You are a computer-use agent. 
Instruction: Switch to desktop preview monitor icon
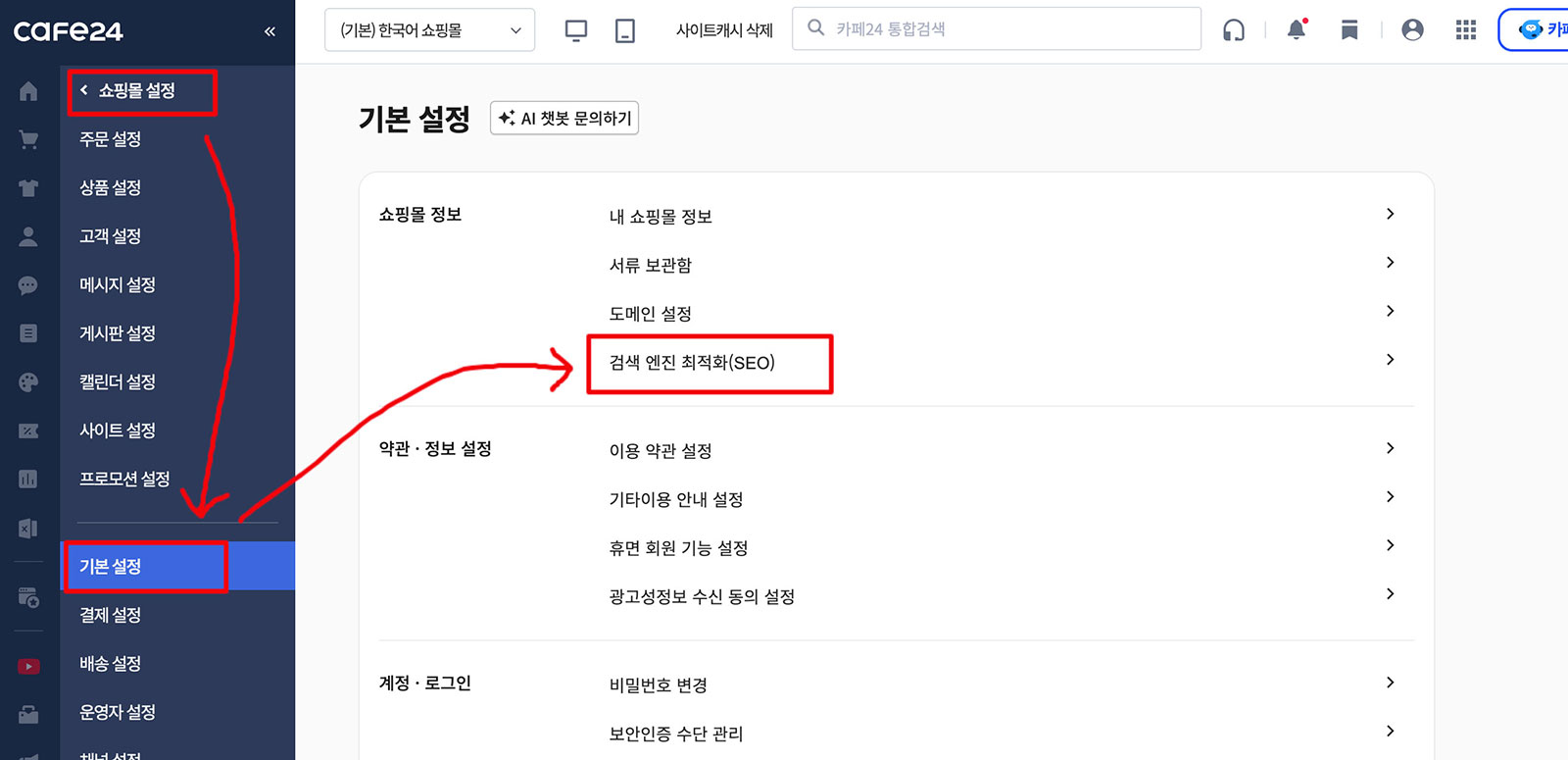[x=576, y=30]
